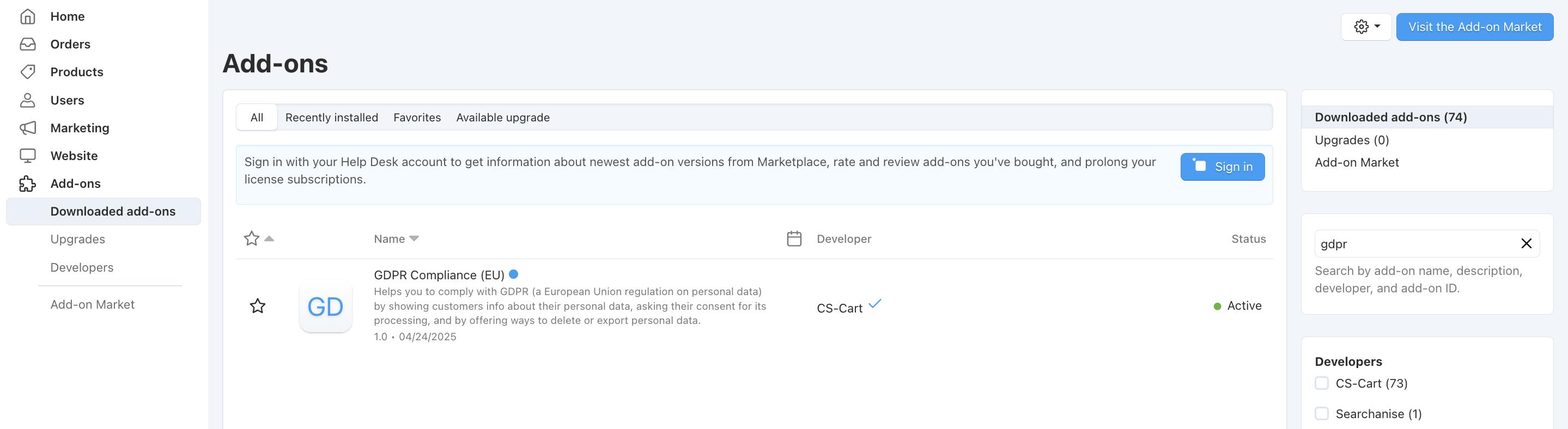Click the Home sidebar label
Image resolution: width=1568 pixels, height=429 pixels.
click(x=68, y=16)
